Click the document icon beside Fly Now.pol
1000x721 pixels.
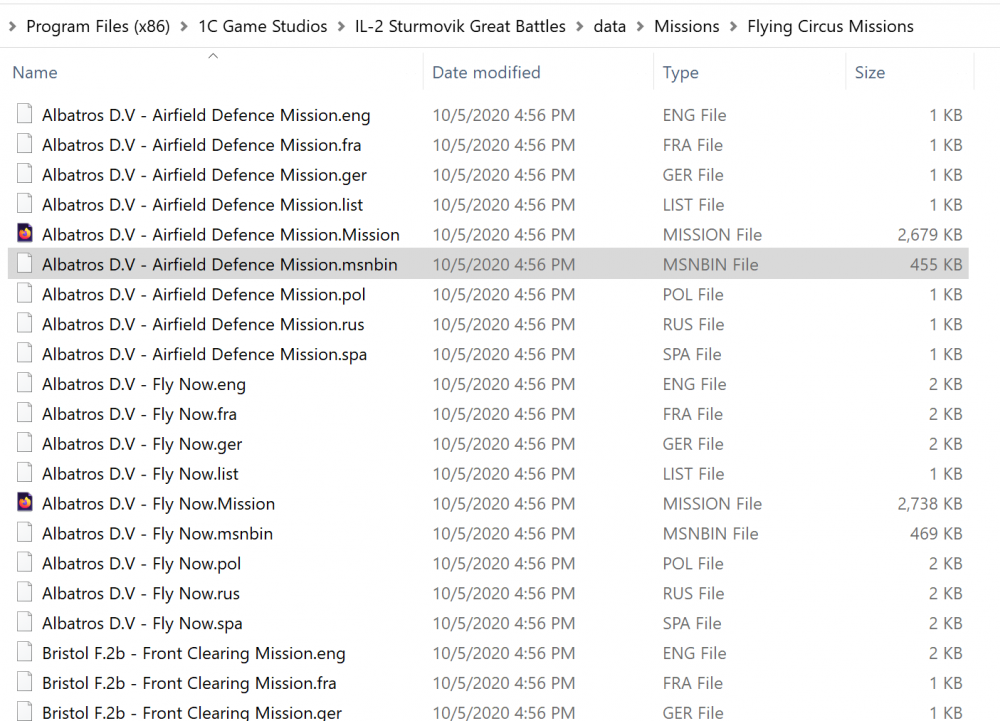pyautogui.click(x=24, y=563)
